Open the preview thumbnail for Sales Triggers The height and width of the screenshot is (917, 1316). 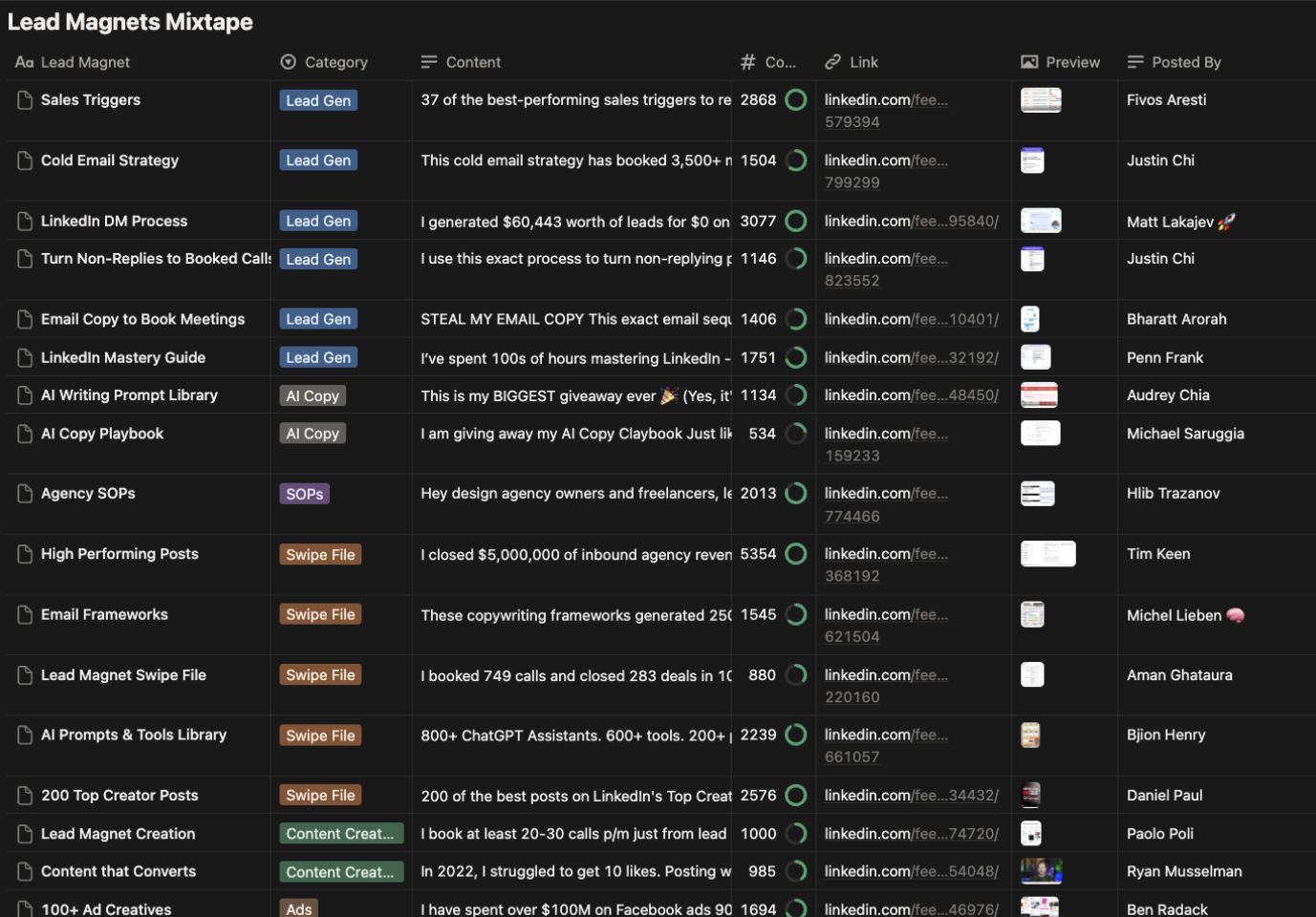coord(1041,100)
